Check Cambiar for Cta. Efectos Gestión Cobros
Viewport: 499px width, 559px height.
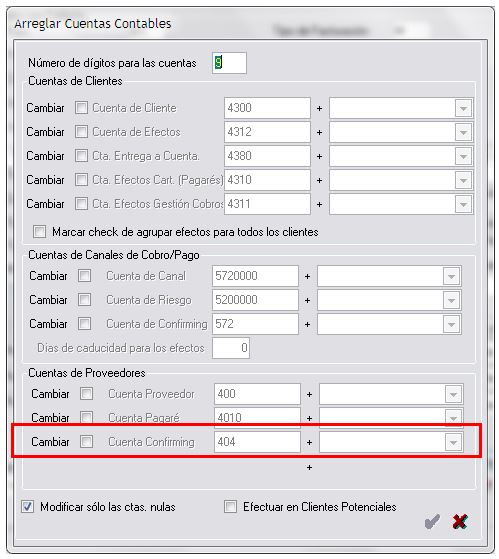tap(81, 204)
